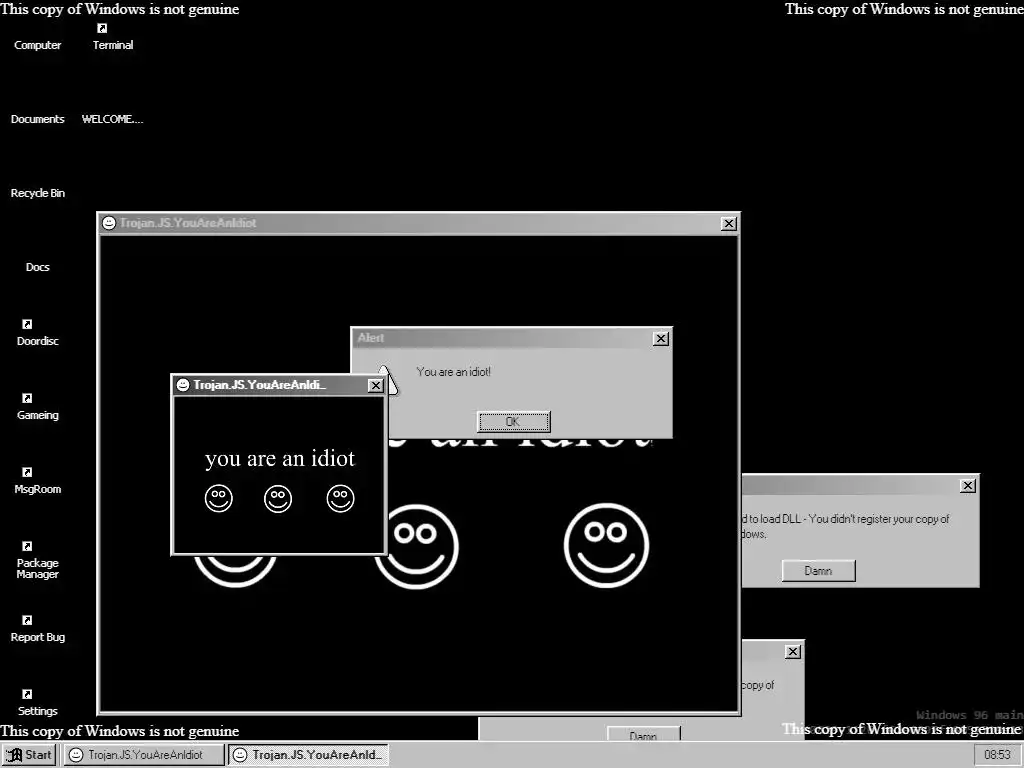This screenshot has width=1024, height=768.
Task: Open the WELCOME... desktop file
Action: tap(112, 119)
